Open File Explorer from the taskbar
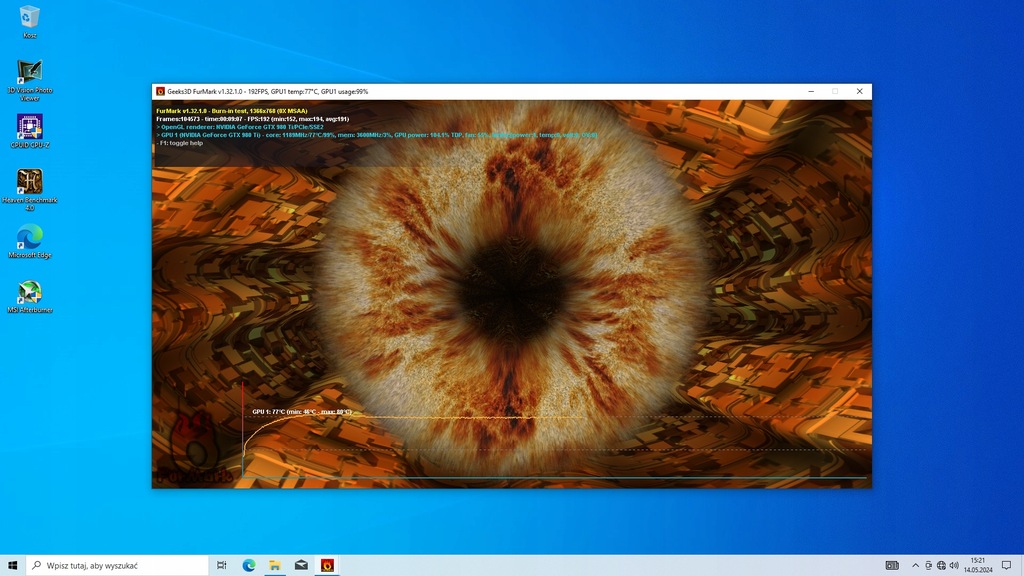Screen dimensions: 1024x576 [x=274, y=565]
